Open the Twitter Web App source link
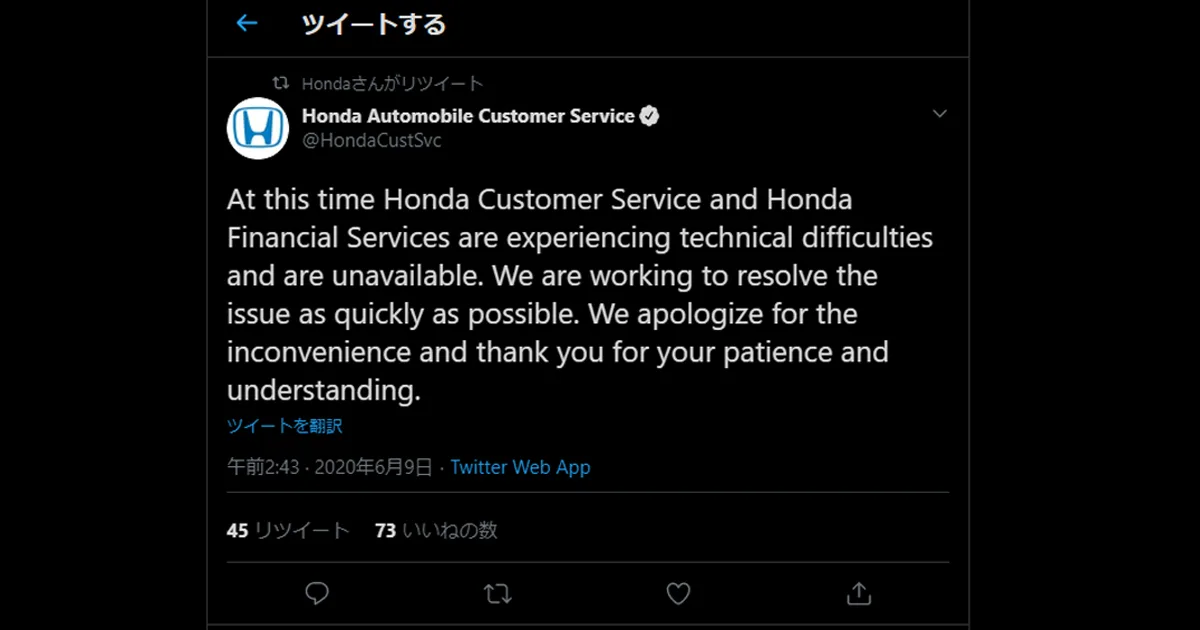Image resolution: width=1200 pixels, height=630 pixels. coord(520,466)
